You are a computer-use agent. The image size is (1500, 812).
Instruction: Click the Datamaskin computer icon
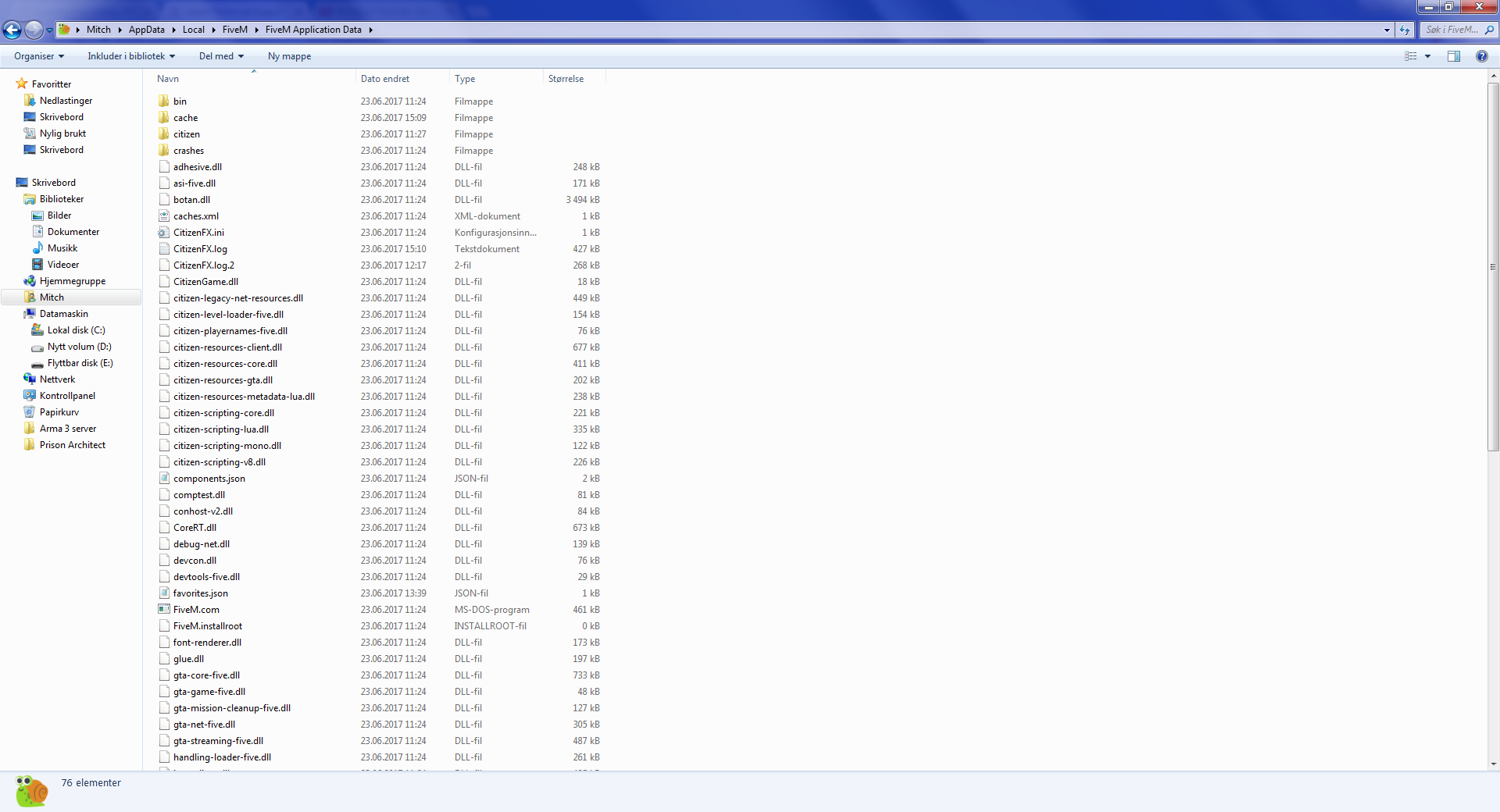pyautogui.click(x=30, y=313)
